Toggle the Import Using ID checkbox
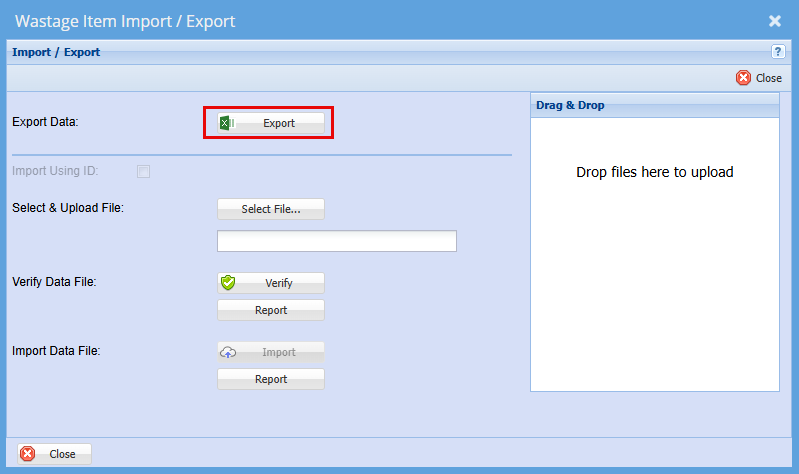This screenshot has height=474, width=799. pyautogui.click(x=143, y=171)
